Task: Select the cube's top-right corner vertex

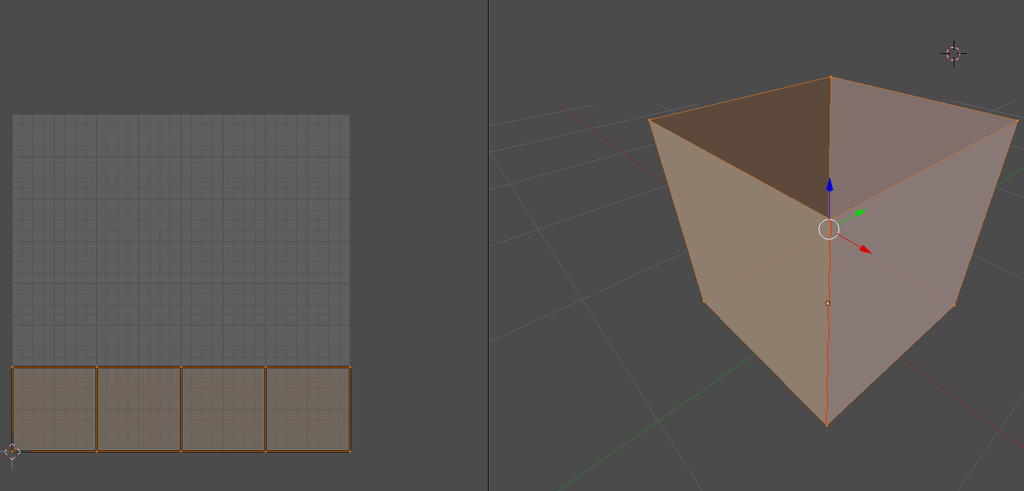Action: pyautogui.click(x=1017, y=121)
